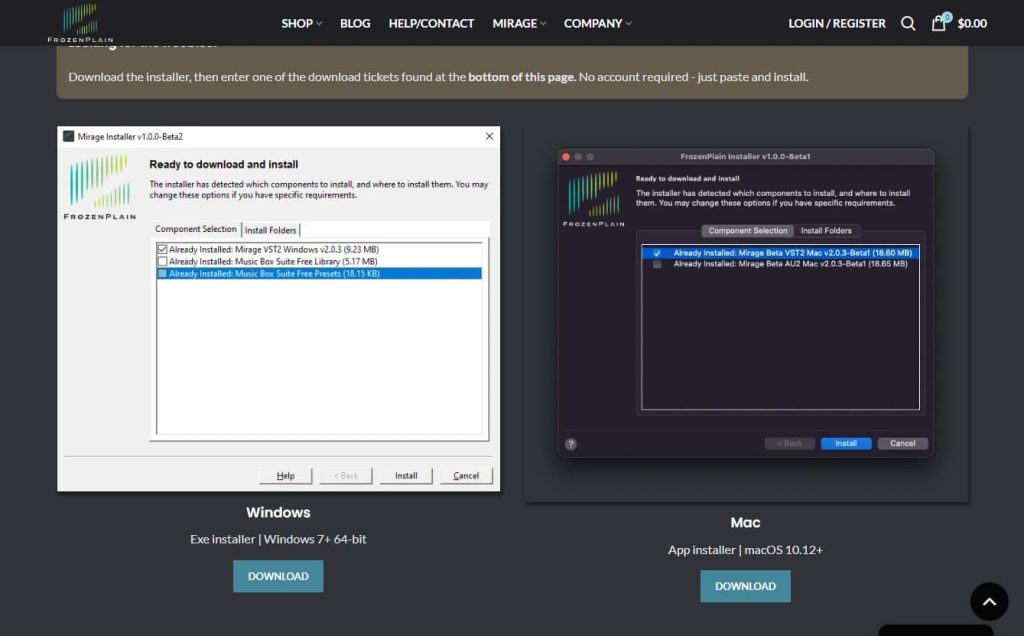This screenshot has height=636, width=1024.
Task: Expand the COMPANY dropdown menu
Action: (597, 23)
